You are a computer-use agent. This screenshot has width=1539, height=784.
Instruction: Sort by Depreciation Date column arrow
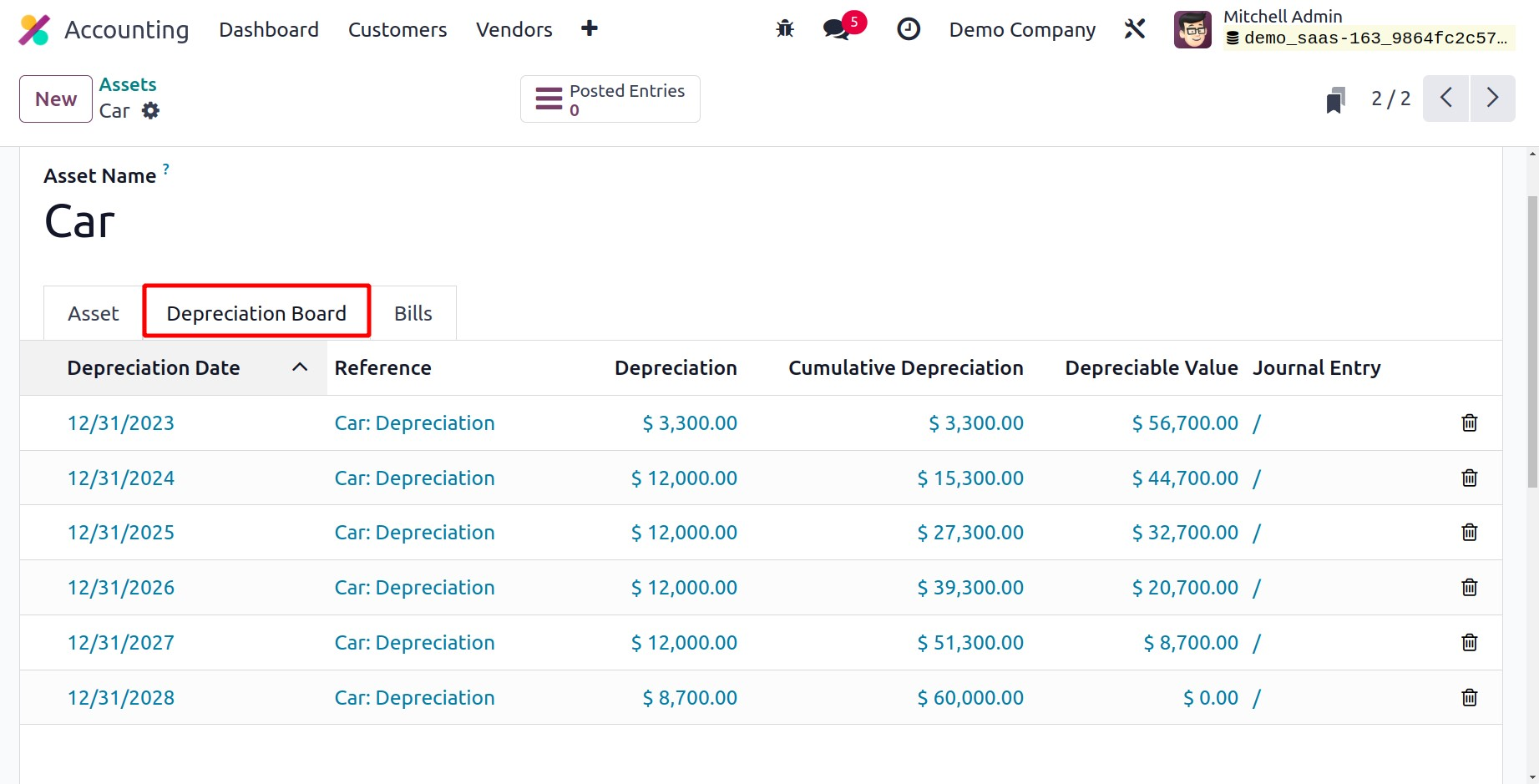coord(300,367)
